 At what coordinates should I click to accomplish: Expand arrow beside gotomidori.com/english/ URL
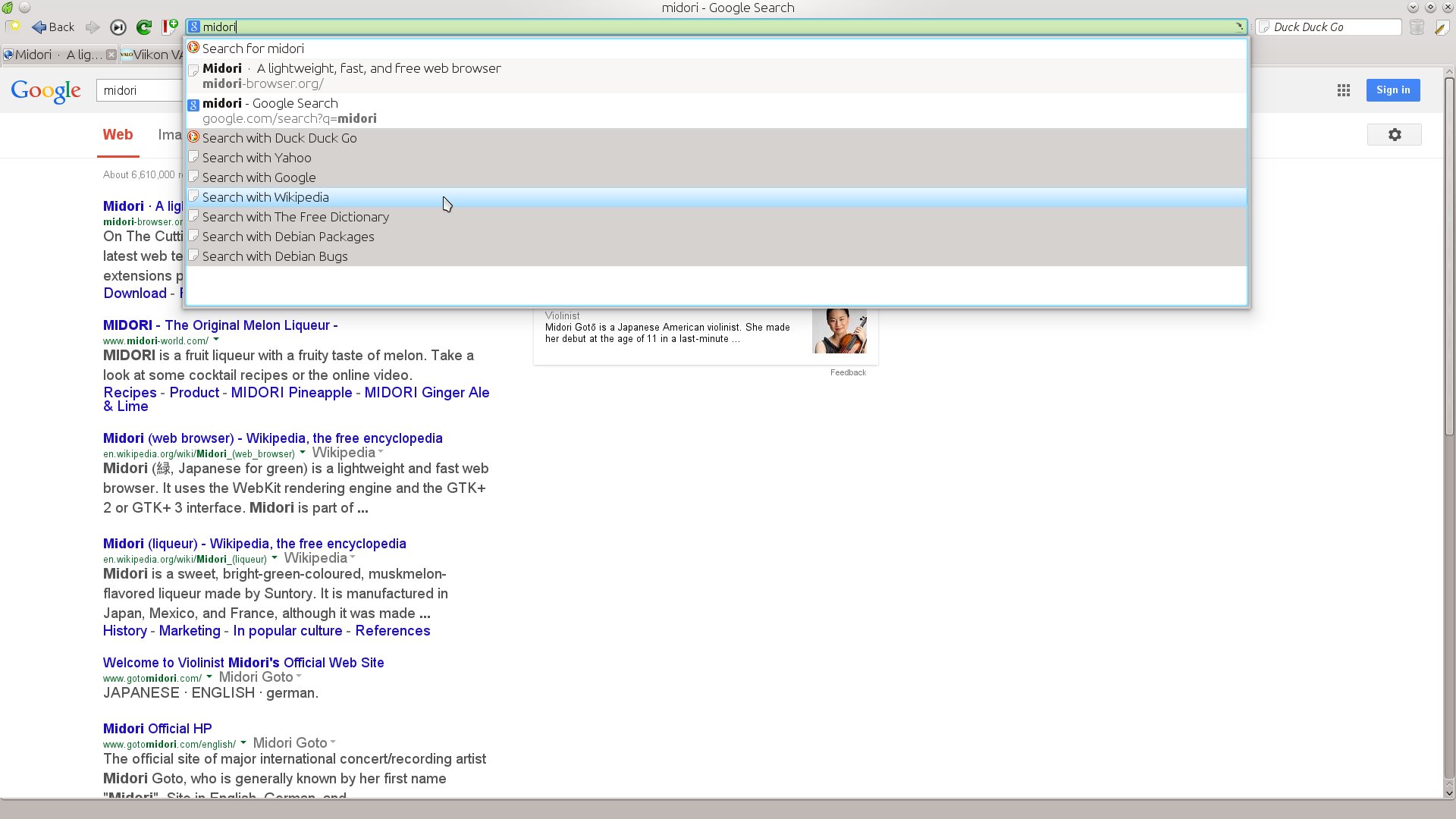point(243,743)
